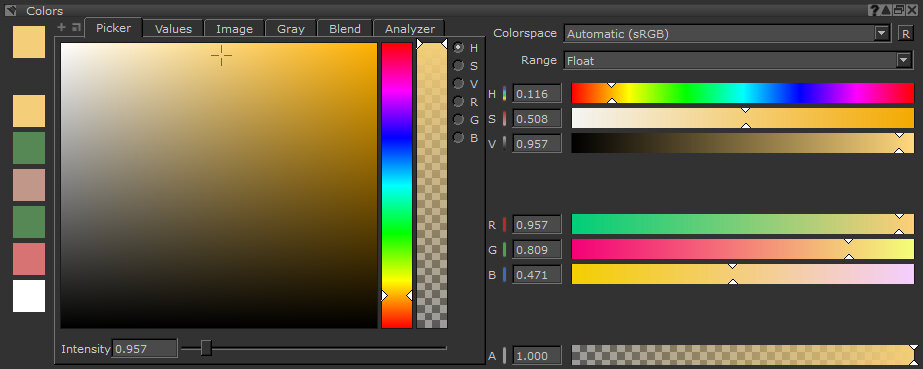Screen dimensions: 923x369
Task: Open the help question mark icon
Action: (x=874, y=10)
